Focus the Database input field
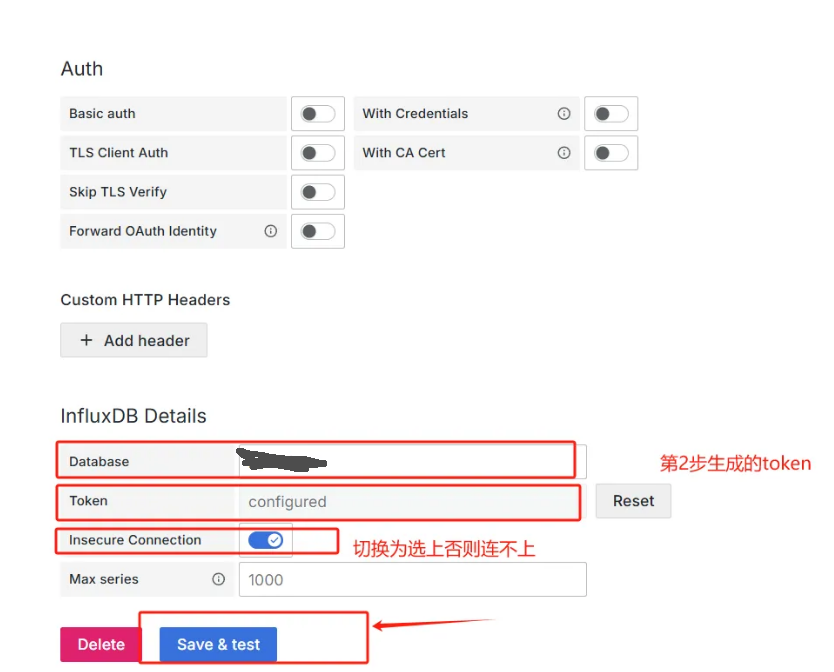 point(413,461)
